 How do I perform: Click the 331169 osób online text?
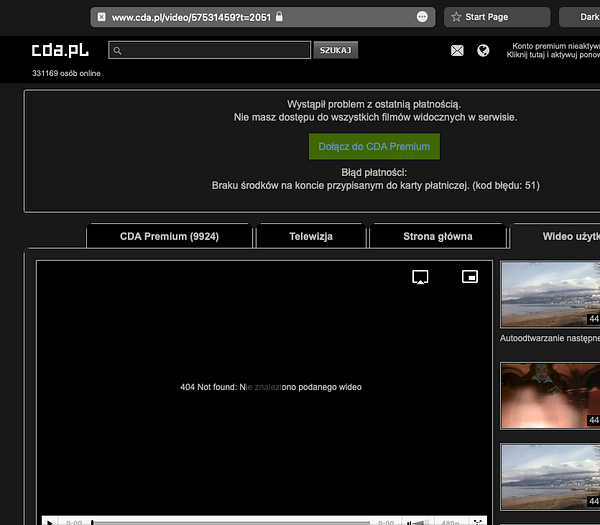pyautogui.click(x=66, y=73)
